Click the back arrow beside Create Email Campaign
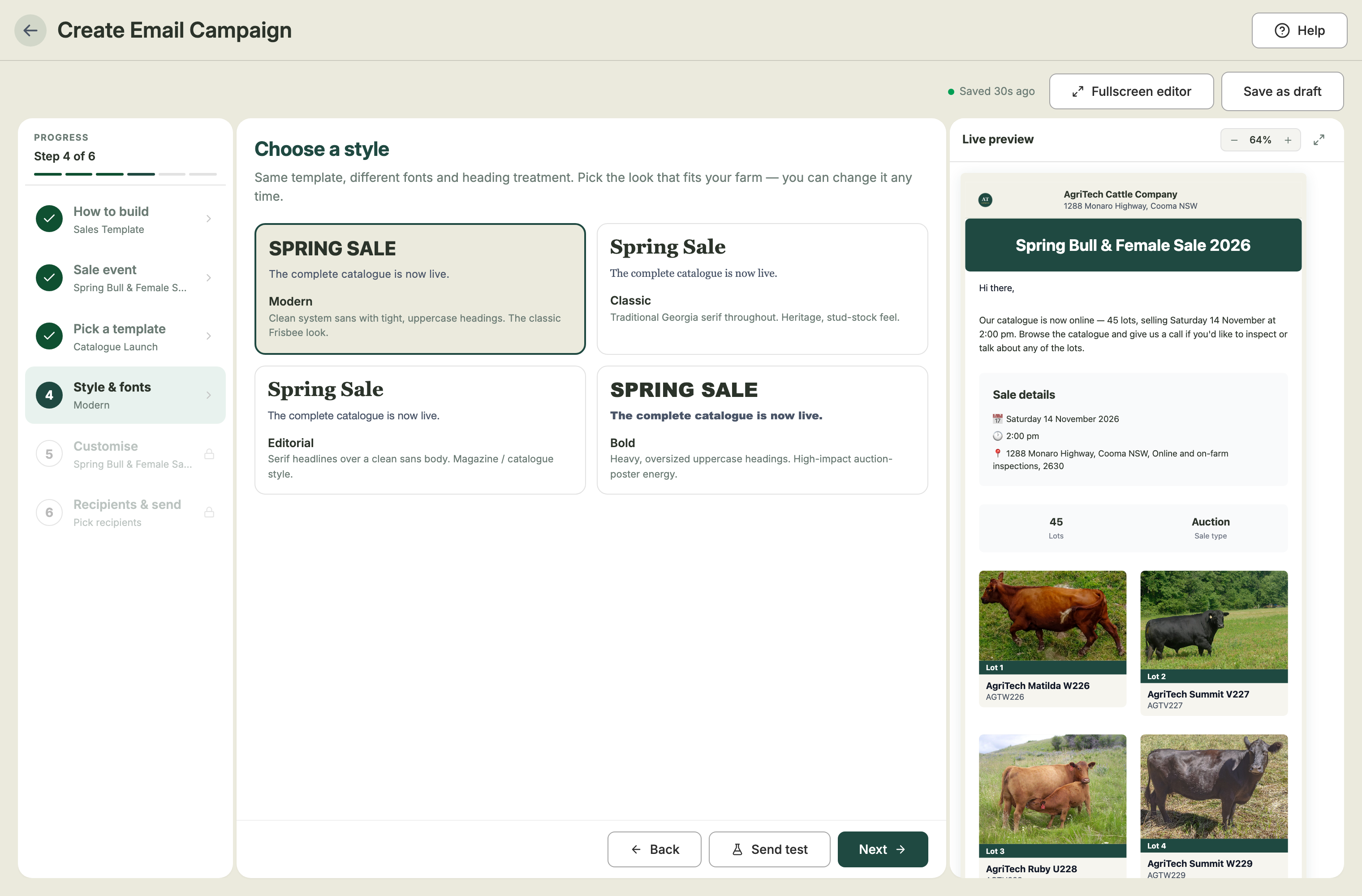Screen dimensions: 1362x896 30,30
